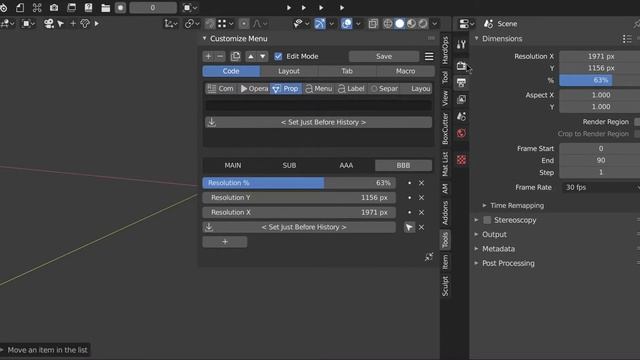Select the AAA menu tab
The width and height of the screenshot is (640, 360).
coord(346,165)
